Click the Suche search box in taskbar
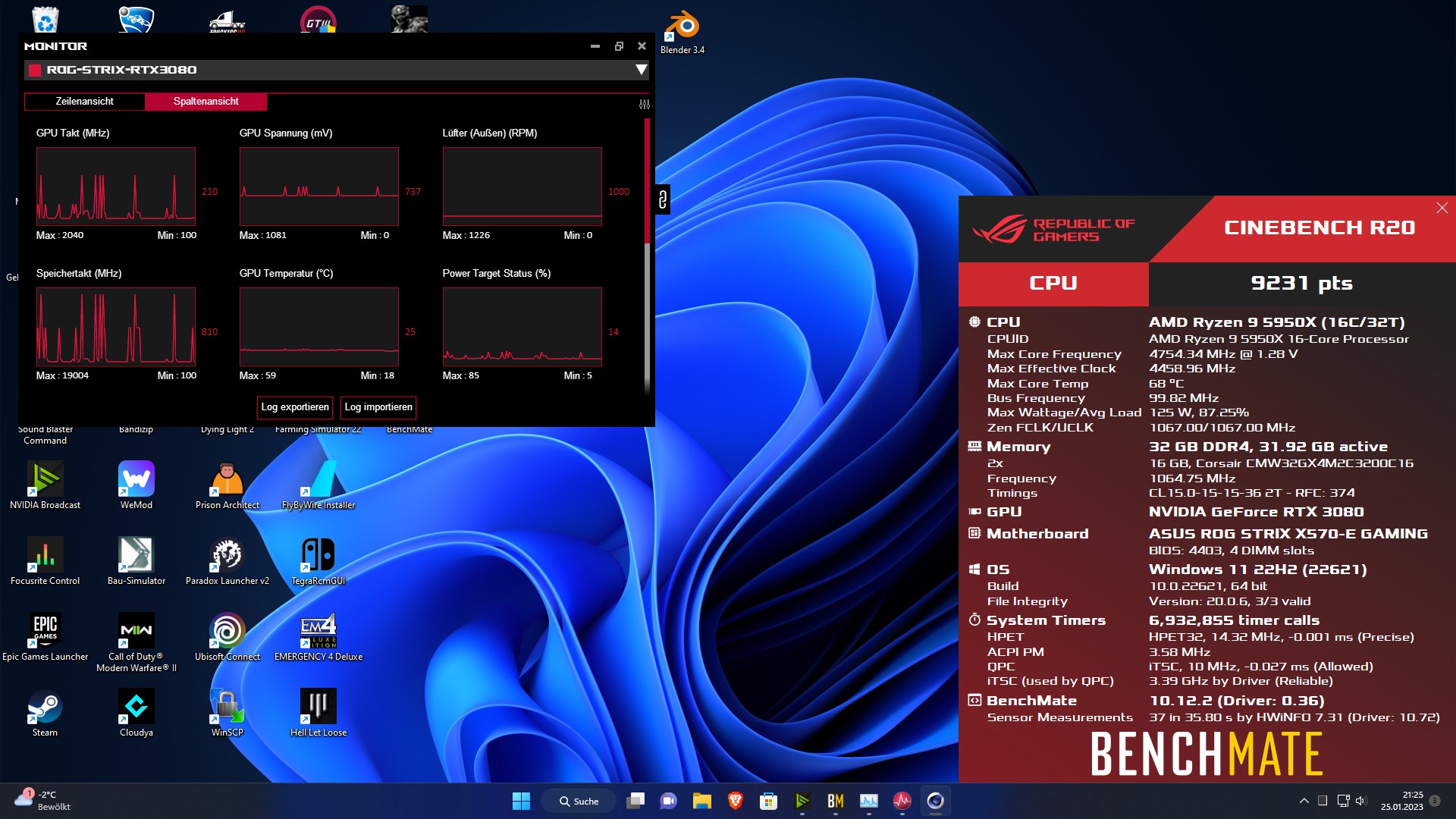Screen dimensions: 1456x819 point(579,801)
